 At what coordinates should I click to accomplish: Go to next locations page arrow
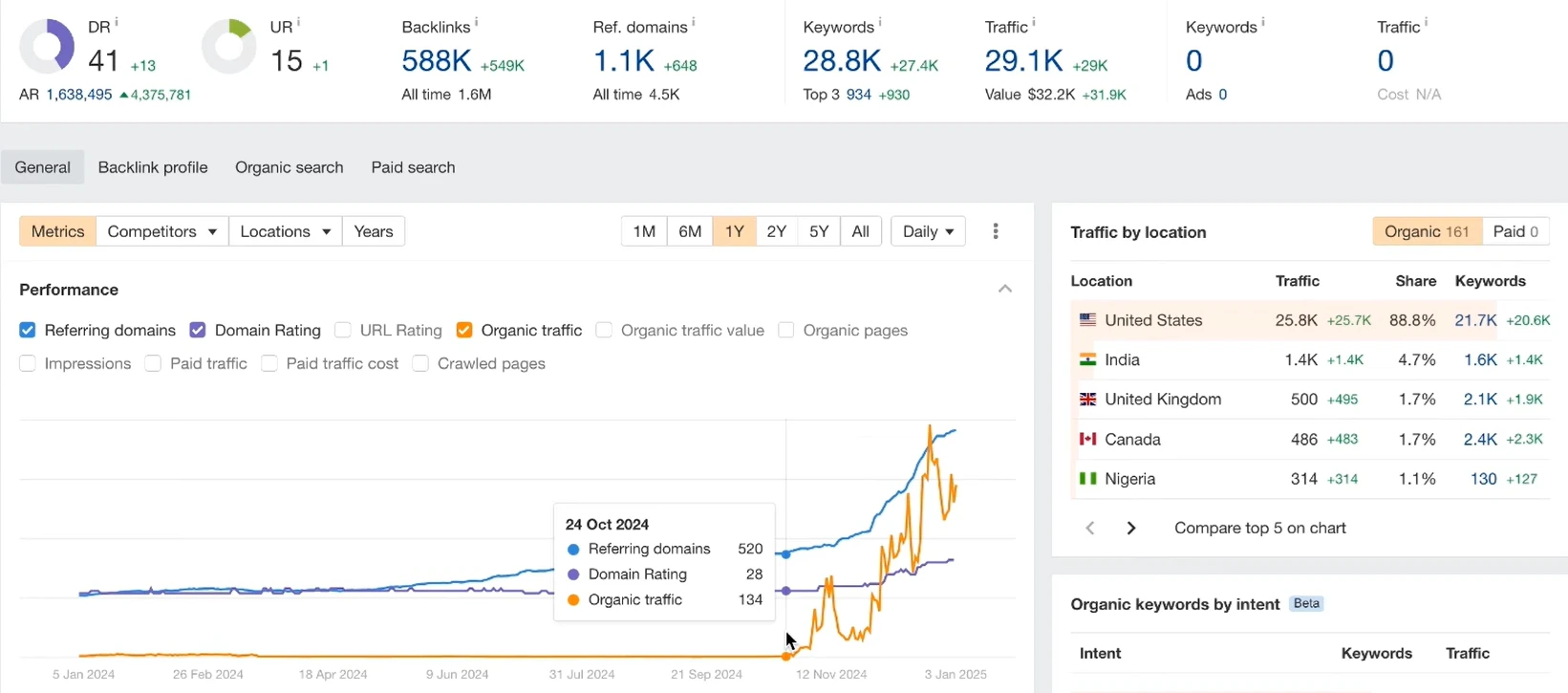(1131, 528)
